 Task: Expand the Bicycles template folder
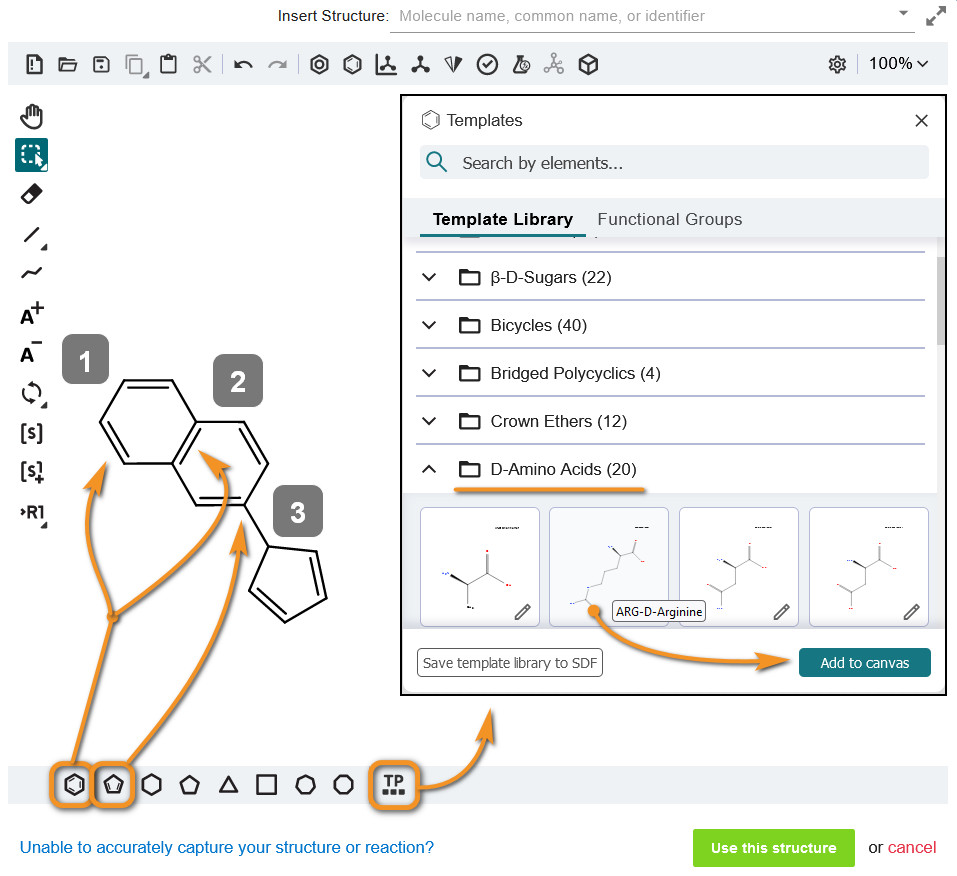430,325
